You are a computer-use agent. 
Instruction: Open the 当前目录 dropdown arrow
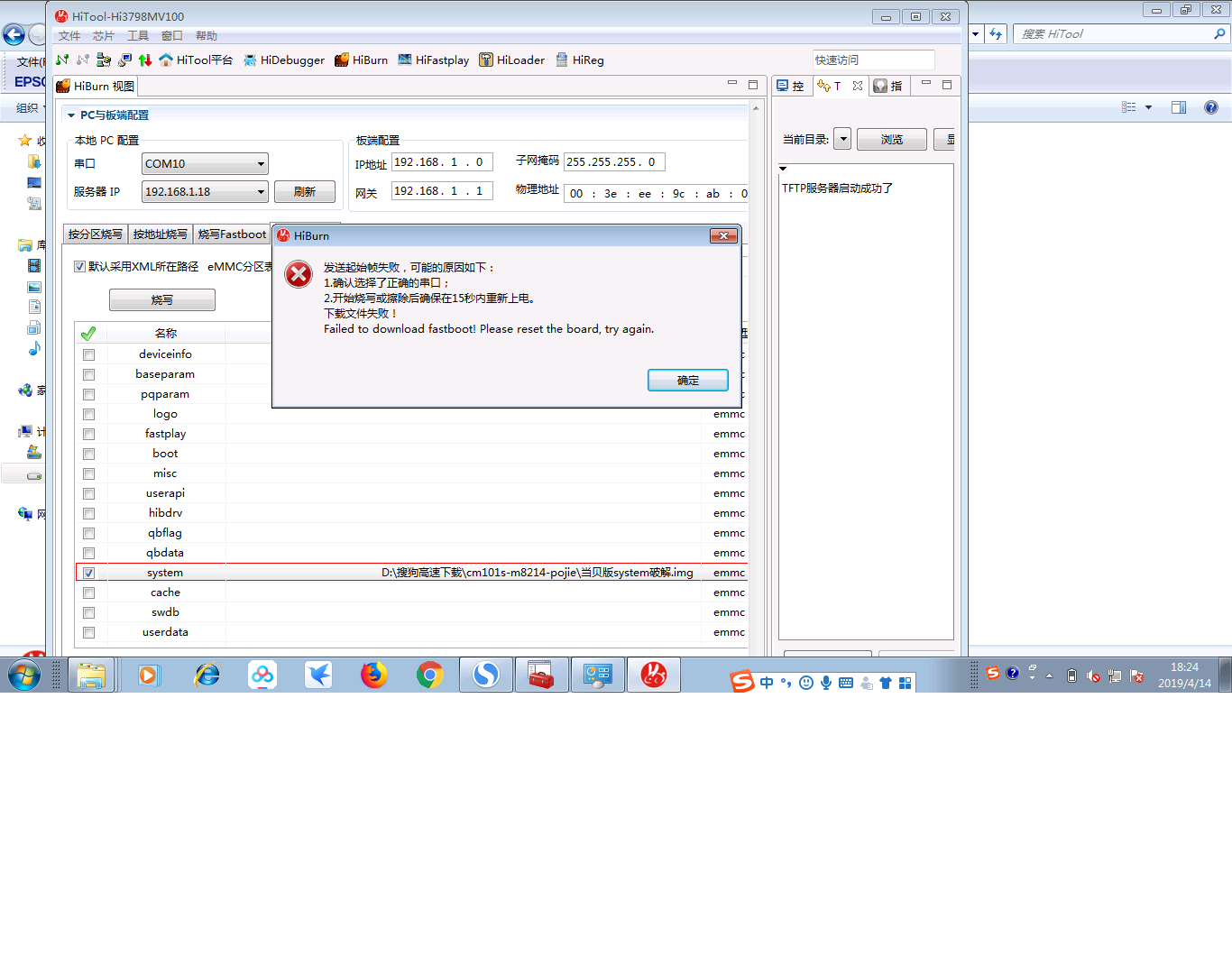[842, 139]
